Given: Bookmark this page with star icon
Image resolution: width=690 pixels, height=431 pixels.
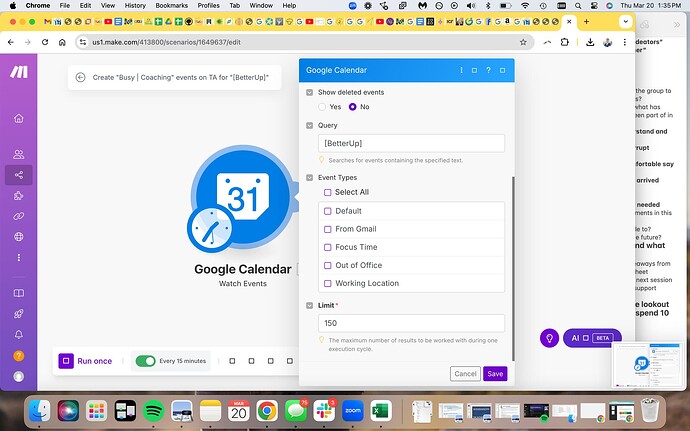Looking at the screenshot, I should [x=523, y=42].
